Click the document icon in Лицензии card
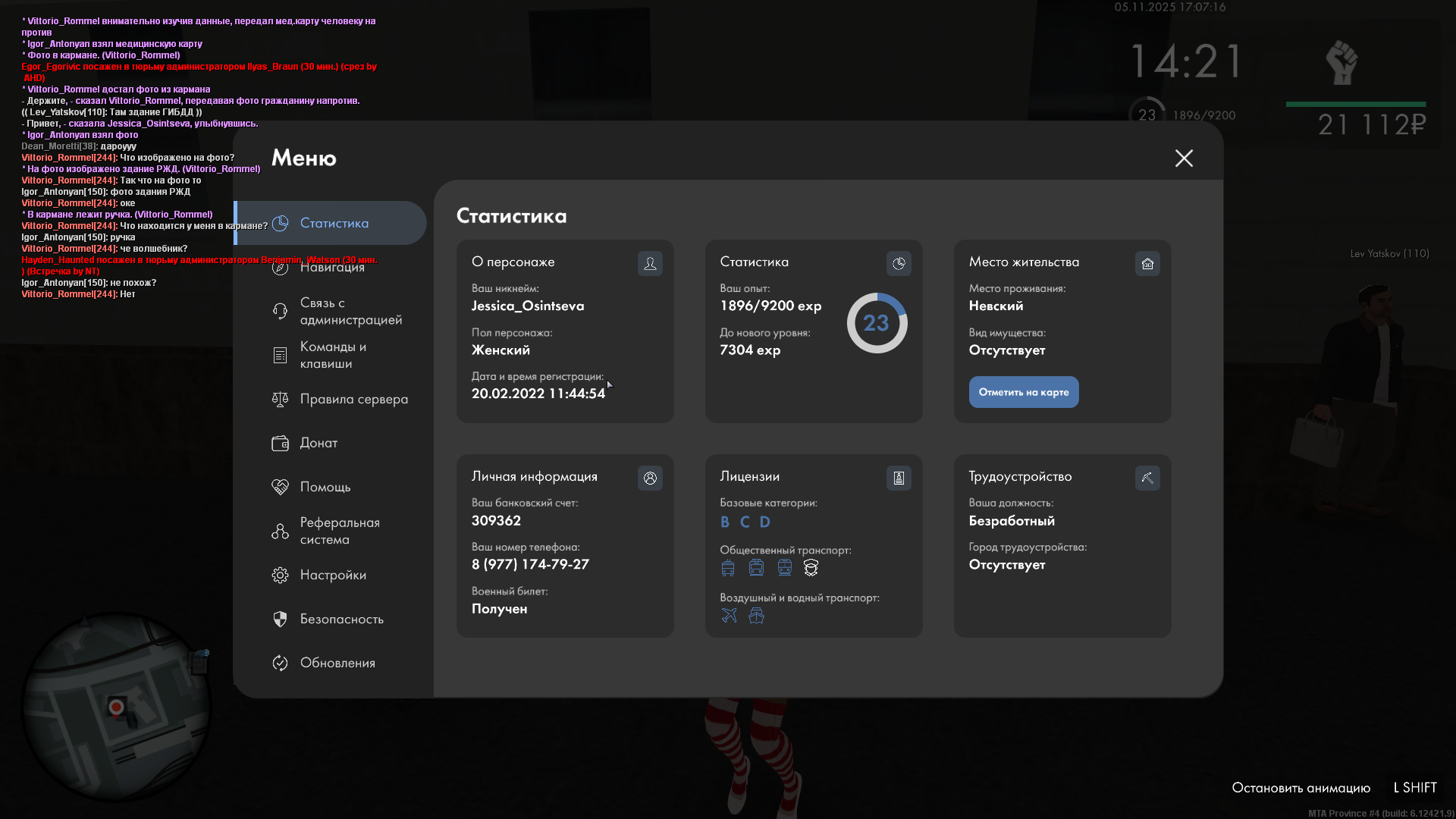Image resolution: width=1456 pixels, height=819 pixels. tap(899, 478)
